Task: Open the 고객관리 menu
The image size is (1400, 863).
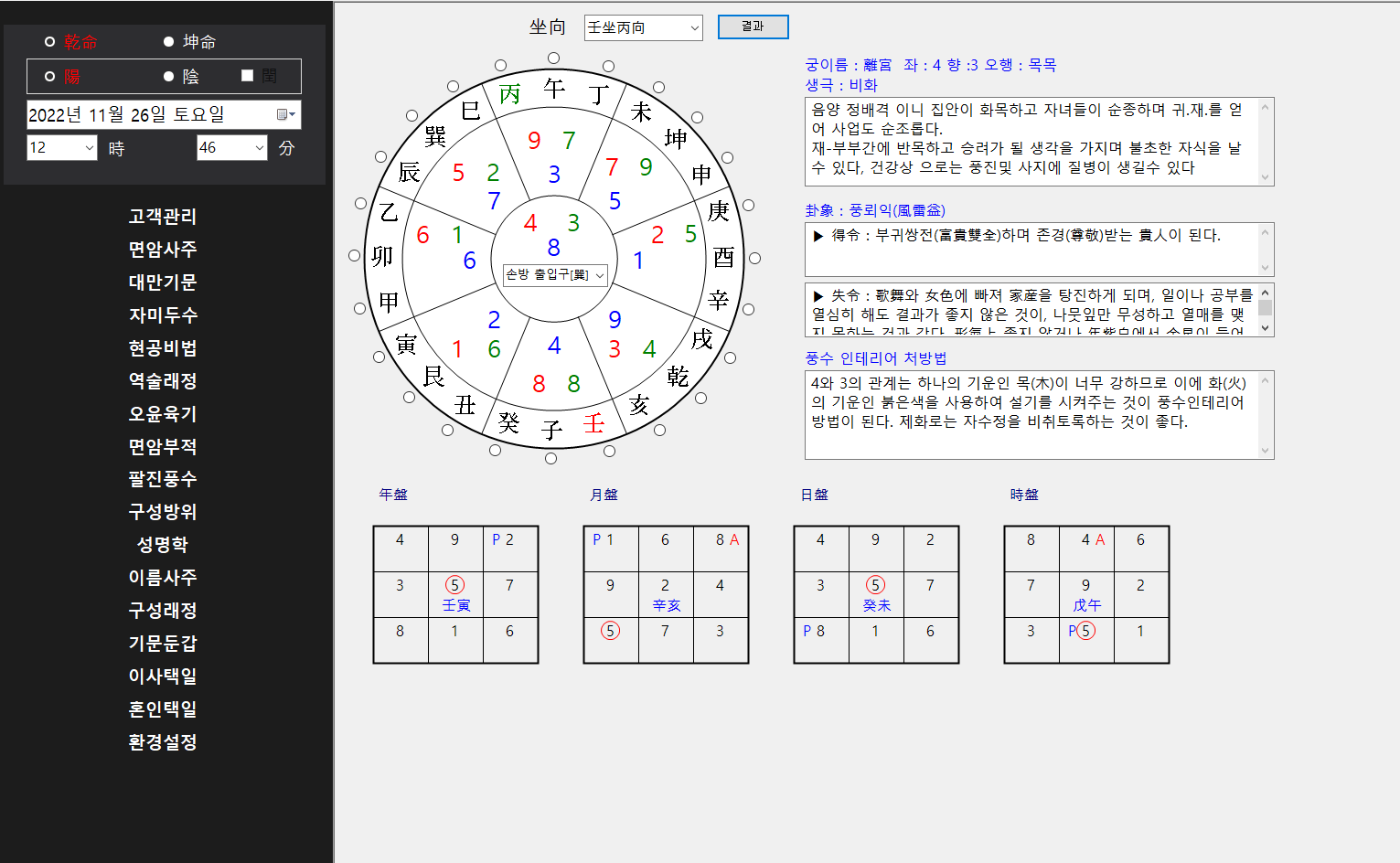Action: point(163,217)
